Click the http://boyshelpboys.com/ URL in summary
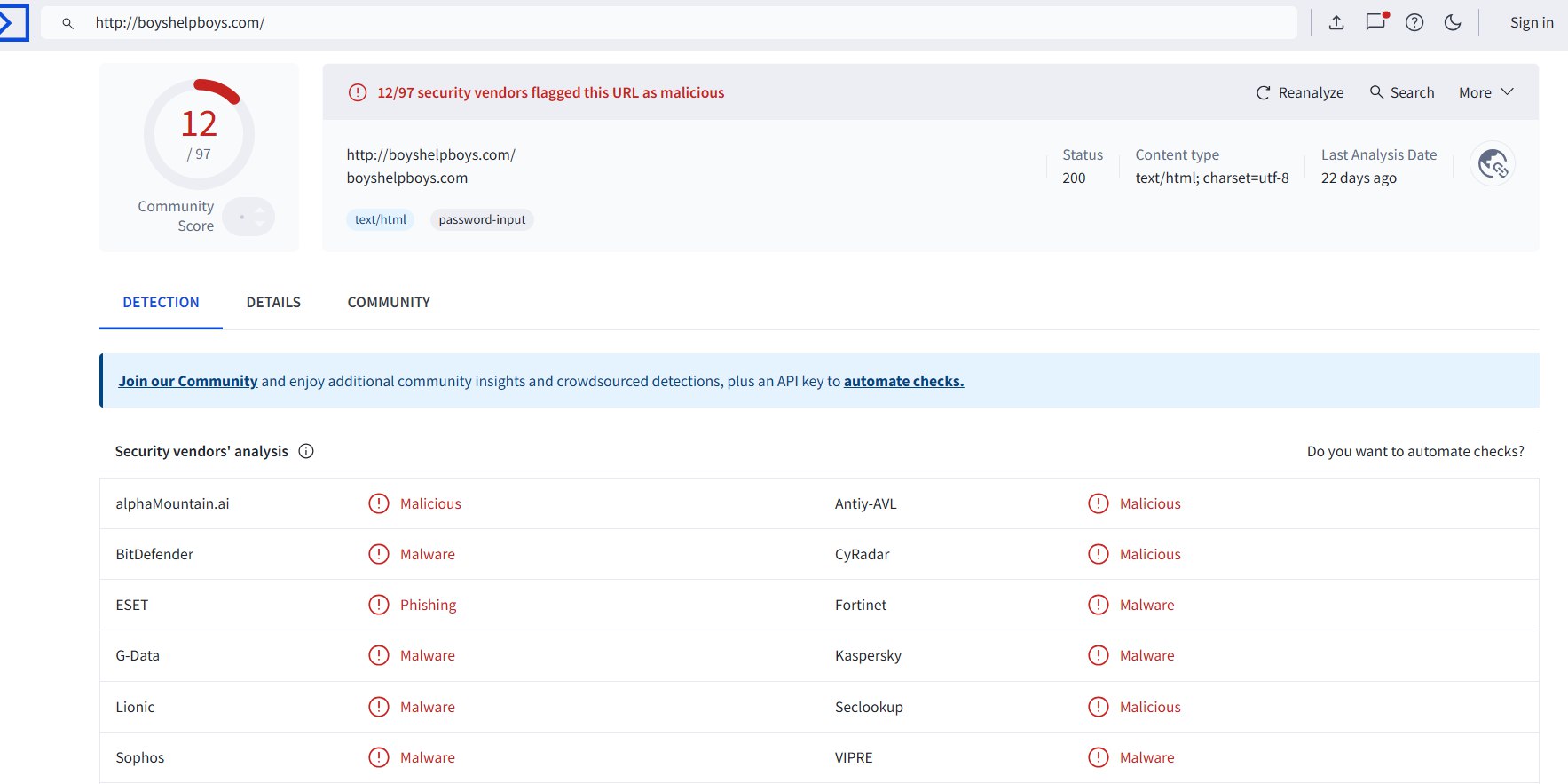The height and width of the screenshot is (784, 1568). pyautogui.click(x=430, y=154)
